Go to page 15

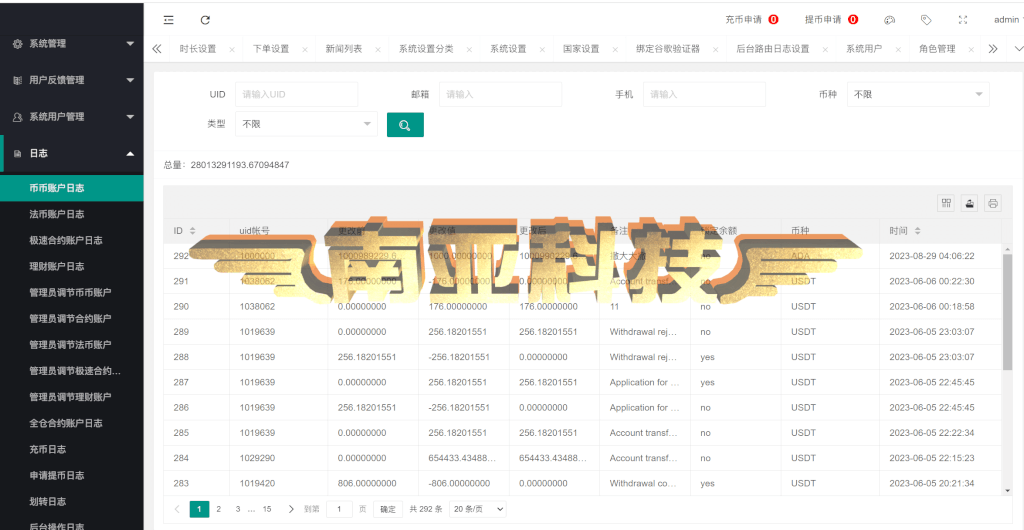coord(266,509)
